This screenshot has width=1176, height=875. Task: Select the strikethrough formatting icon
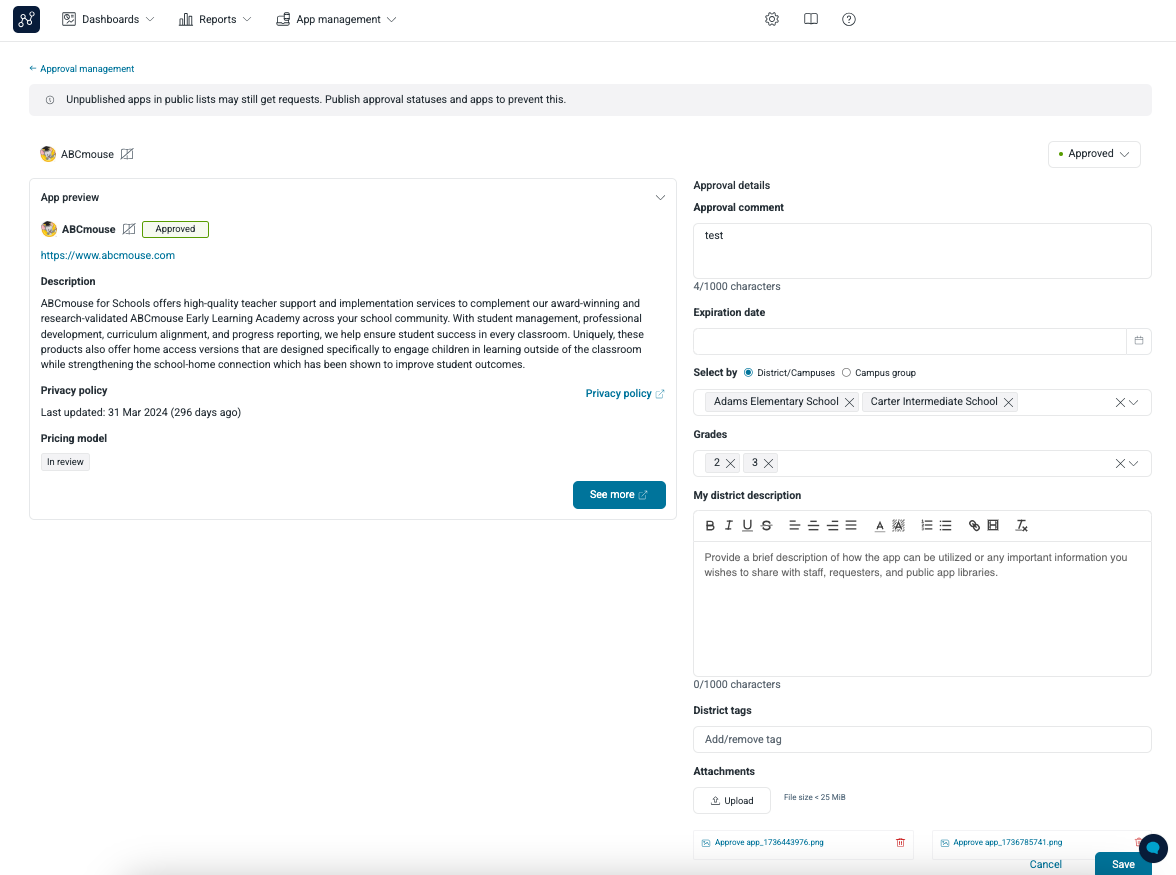(x=766, y=525)
